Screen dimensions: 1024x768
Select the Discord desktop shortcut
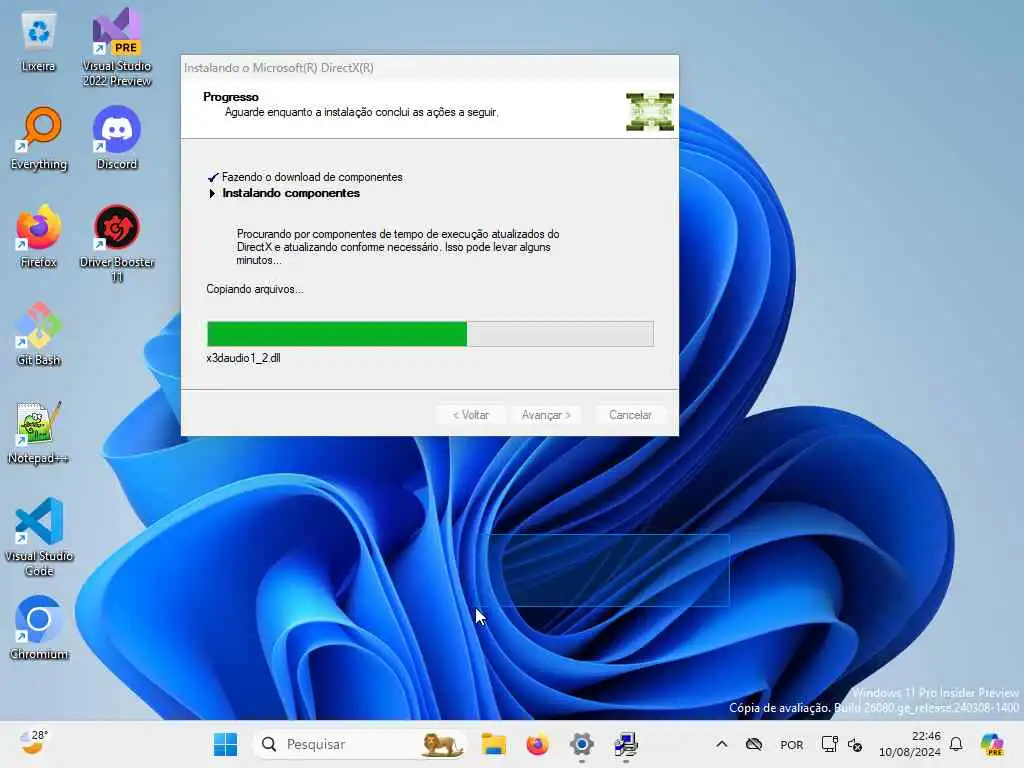click(x=117, y=138)
